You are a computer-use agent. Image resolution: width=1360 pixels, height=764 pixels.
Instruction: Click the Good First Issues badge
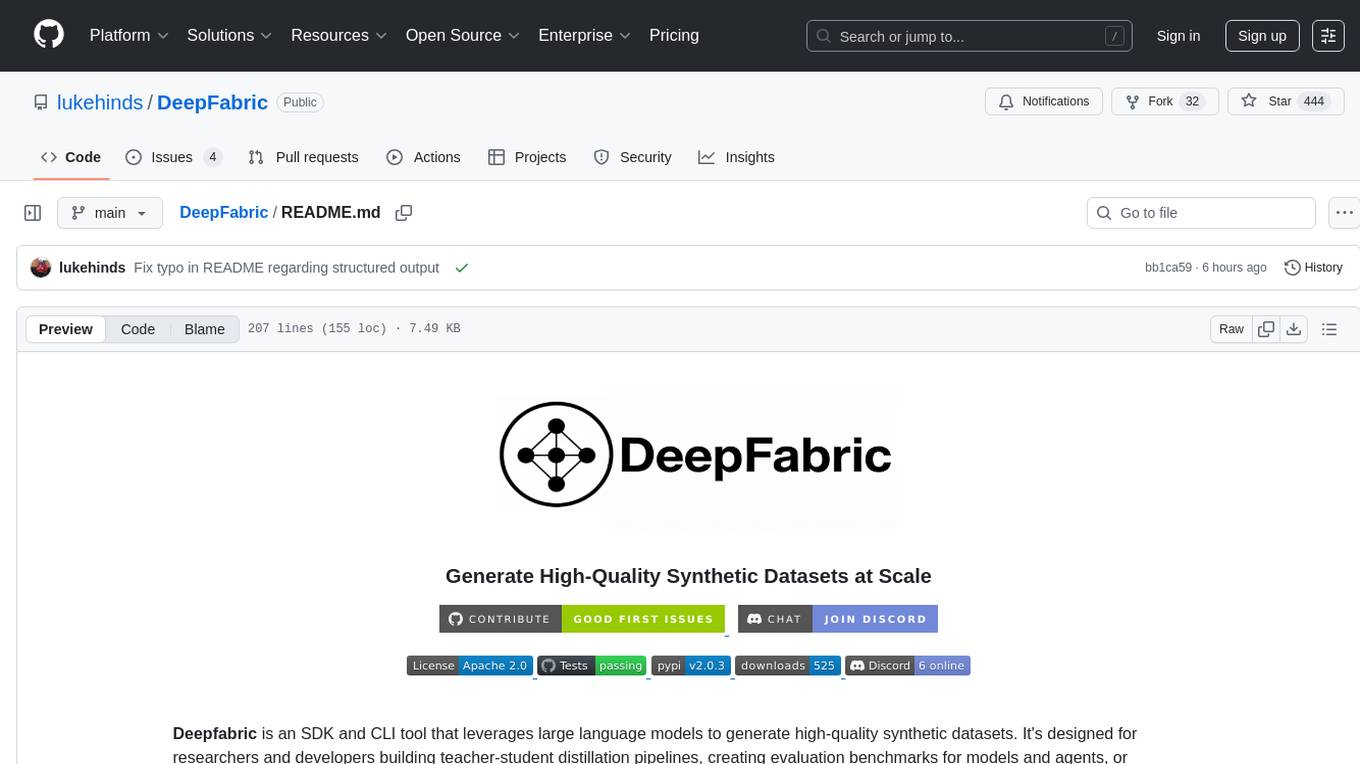[x=582, y=619]
